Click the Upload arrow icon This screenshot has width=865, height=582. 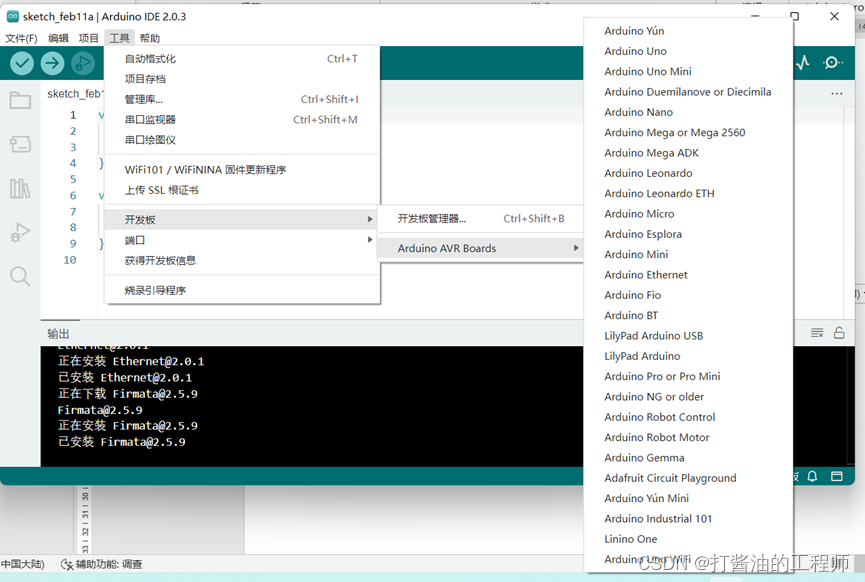[51, 63]
